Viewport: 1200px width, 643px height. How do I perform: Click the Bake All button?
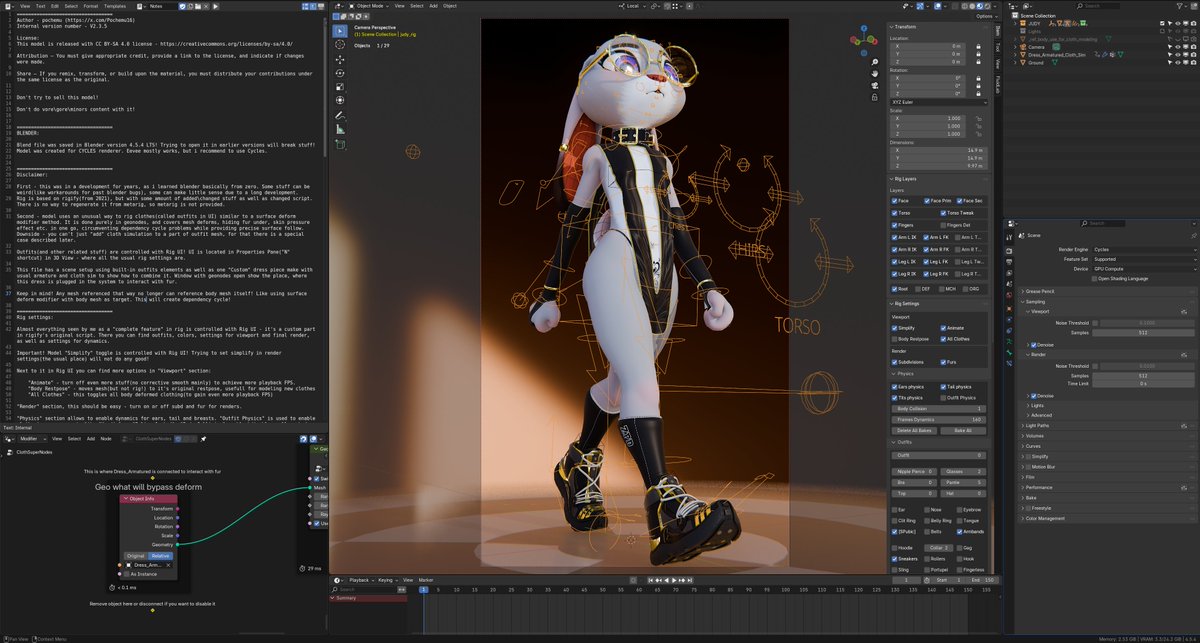pyautogui.click(x=963, y=430)
